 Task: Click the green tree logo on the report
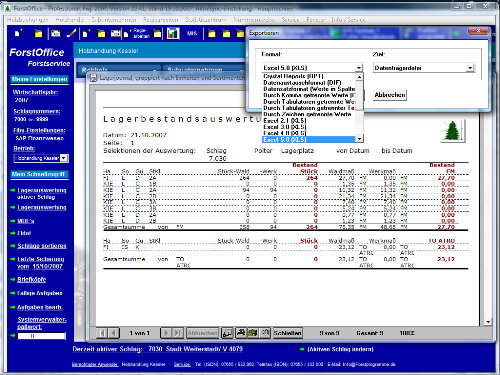[x=453, y=131]
